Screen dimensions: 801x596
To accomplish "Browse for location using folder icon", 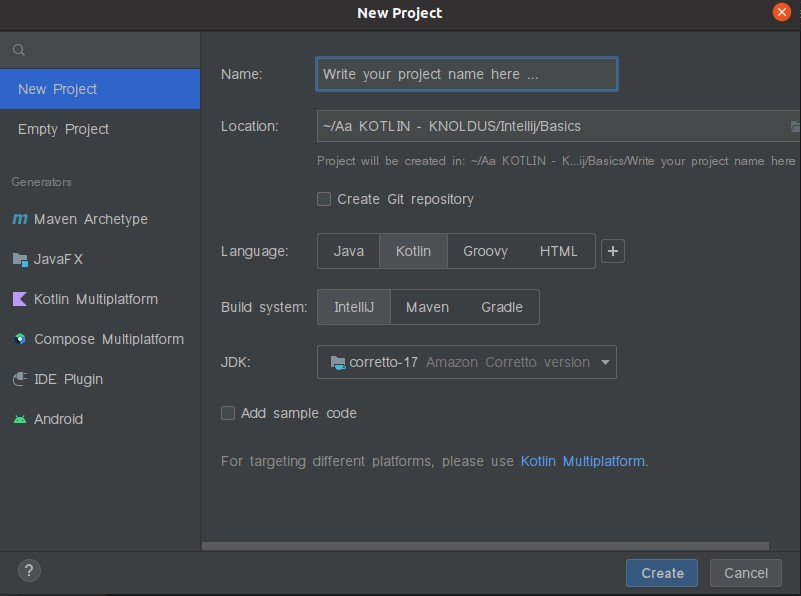I will [x=794, y=126].
